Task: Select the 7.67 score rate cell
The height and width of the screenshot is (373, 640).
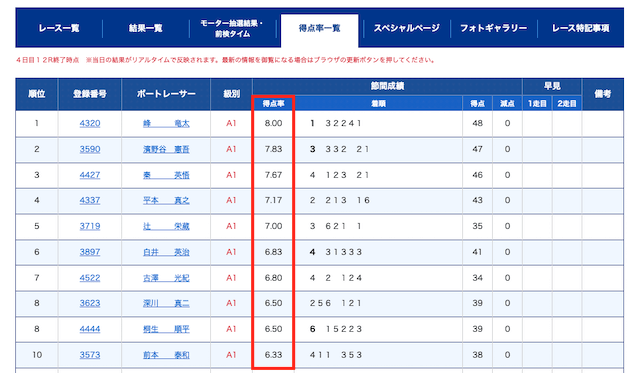Action: [273, 175]
